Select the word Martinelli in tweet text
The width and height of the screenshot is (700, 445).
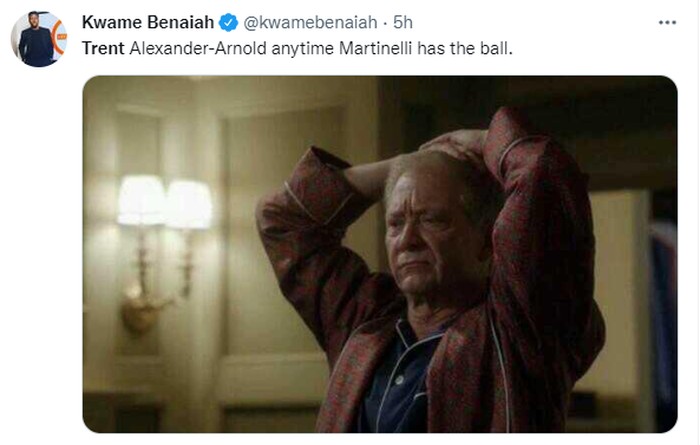coord(375,48)
